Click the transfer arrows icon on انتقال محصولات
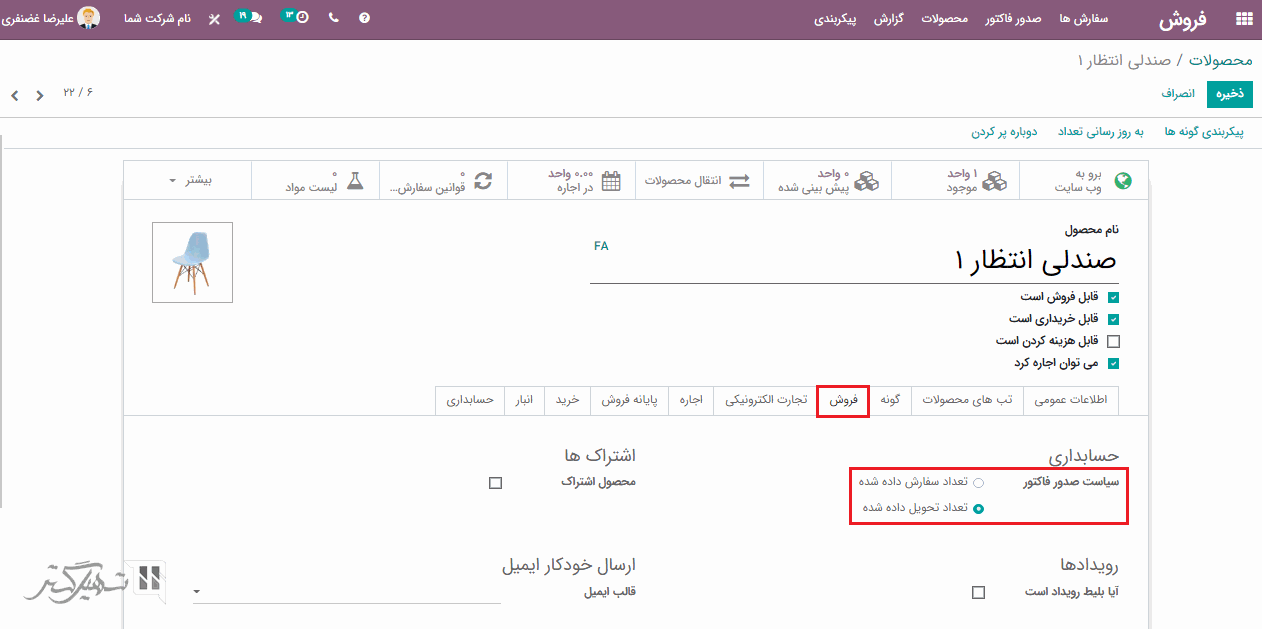 pyautogui.click(x=739, y=180)
